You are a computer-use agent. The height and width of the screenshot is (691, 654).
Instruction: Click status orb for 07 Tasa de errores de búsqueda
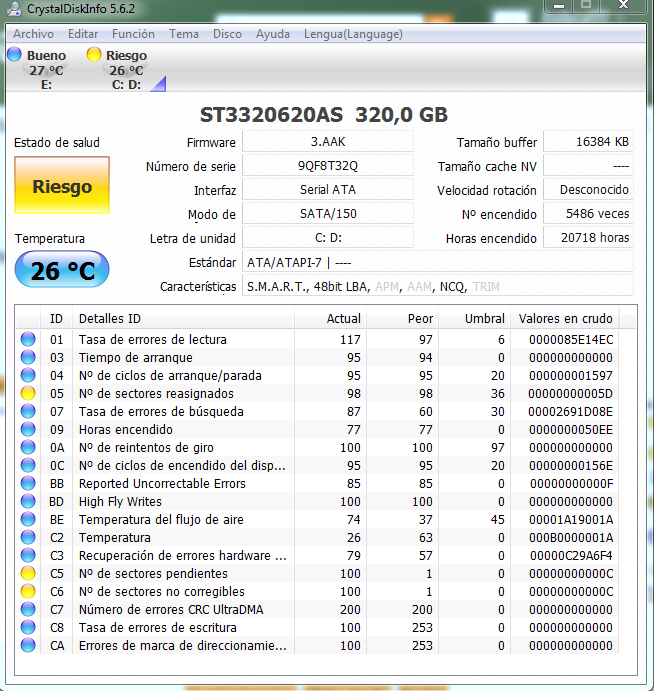(x=28, y=411)
